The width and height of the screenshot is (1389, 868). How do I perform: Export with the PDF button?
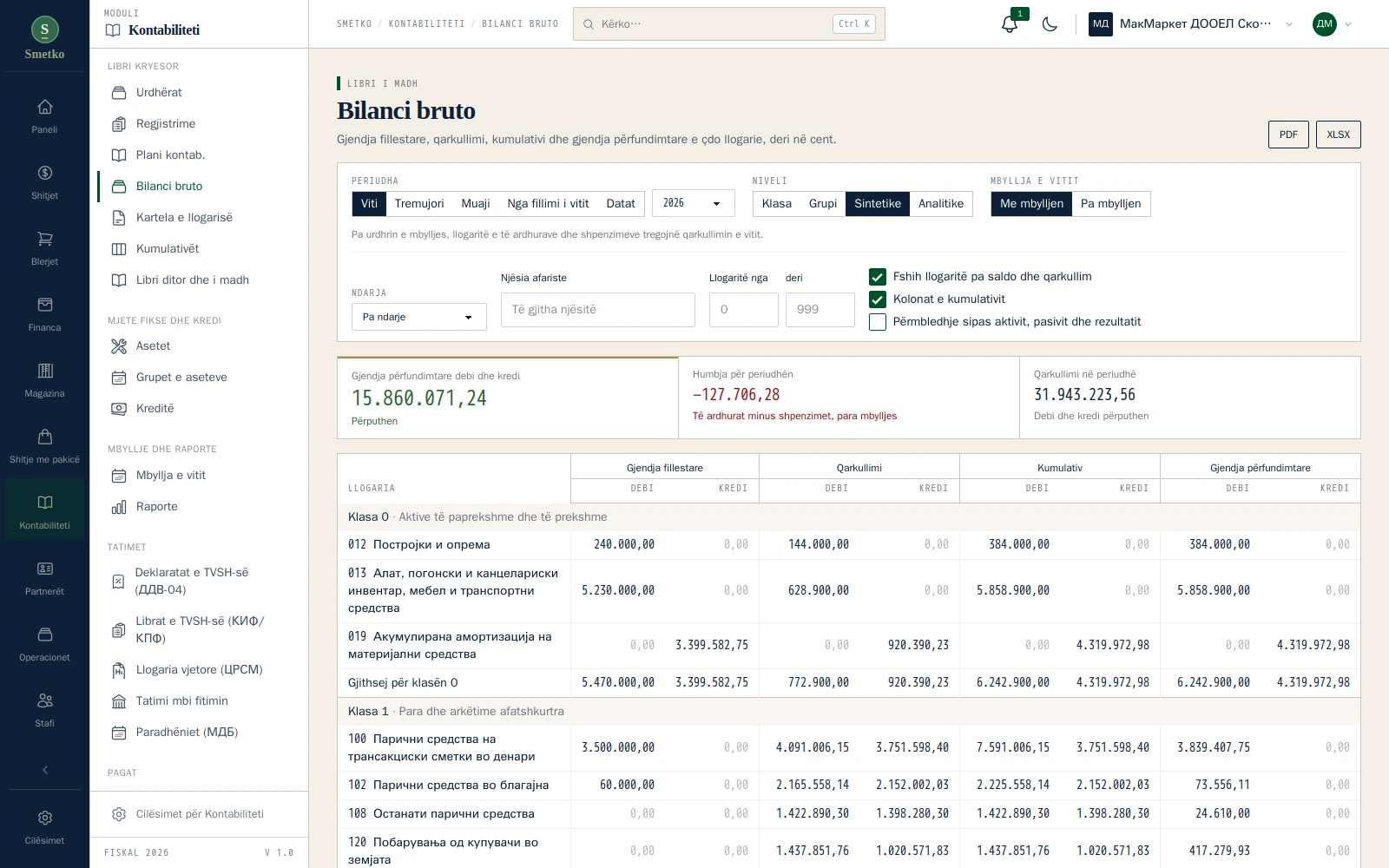tap(1288, 135)
